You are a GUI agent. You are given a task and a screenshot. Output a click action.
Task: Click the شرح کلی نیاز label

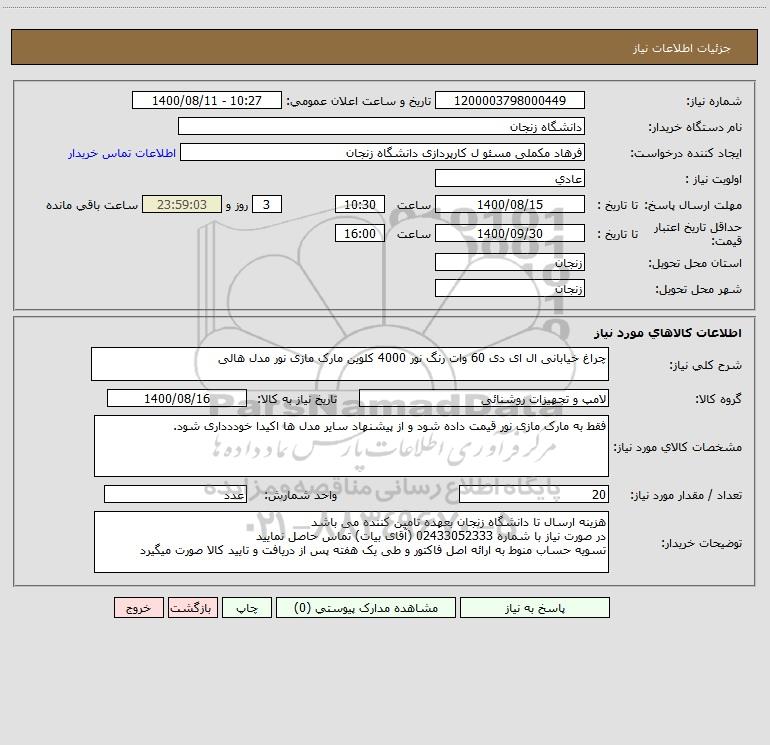coord(706,365)
